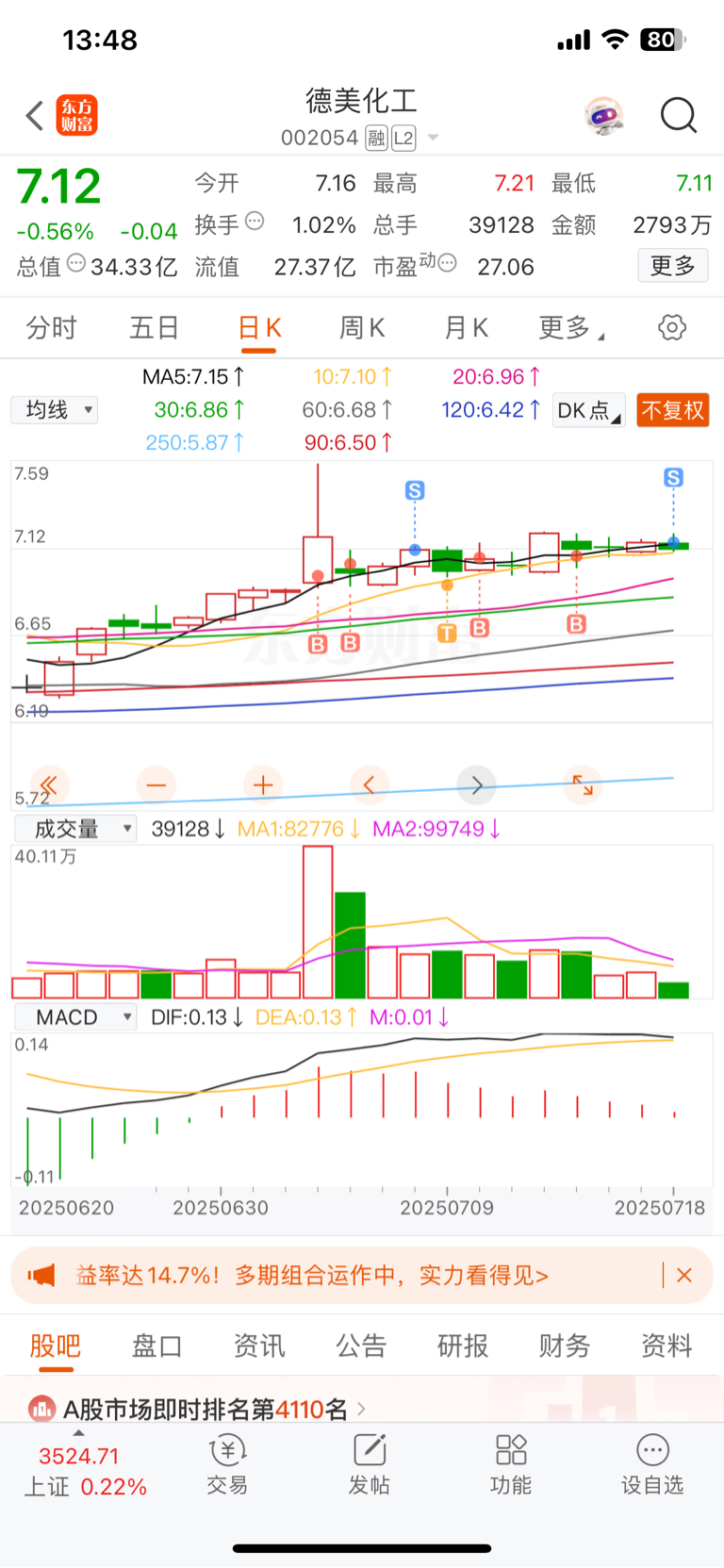This screenshot has width=724, height=1568.
Task: Open 均线 indicator dropdown
Action: coord(54,410)
